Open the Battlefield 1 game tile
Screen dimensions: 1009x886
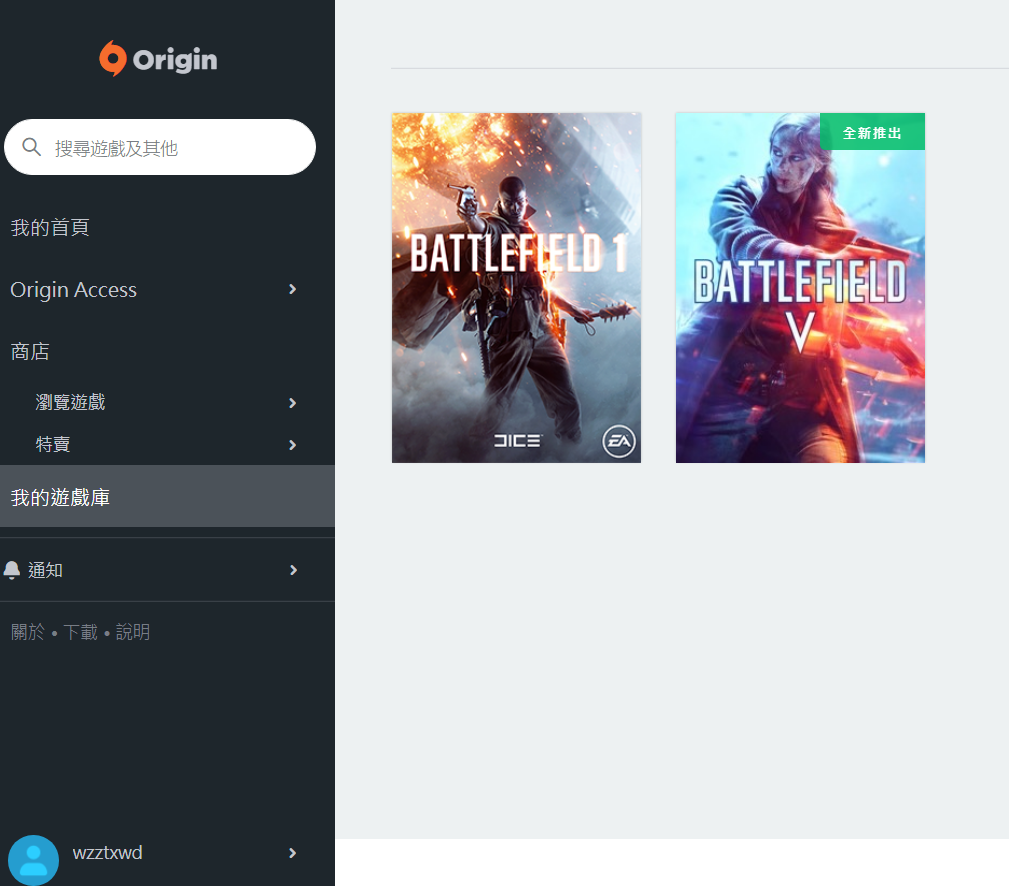[516, 288]
